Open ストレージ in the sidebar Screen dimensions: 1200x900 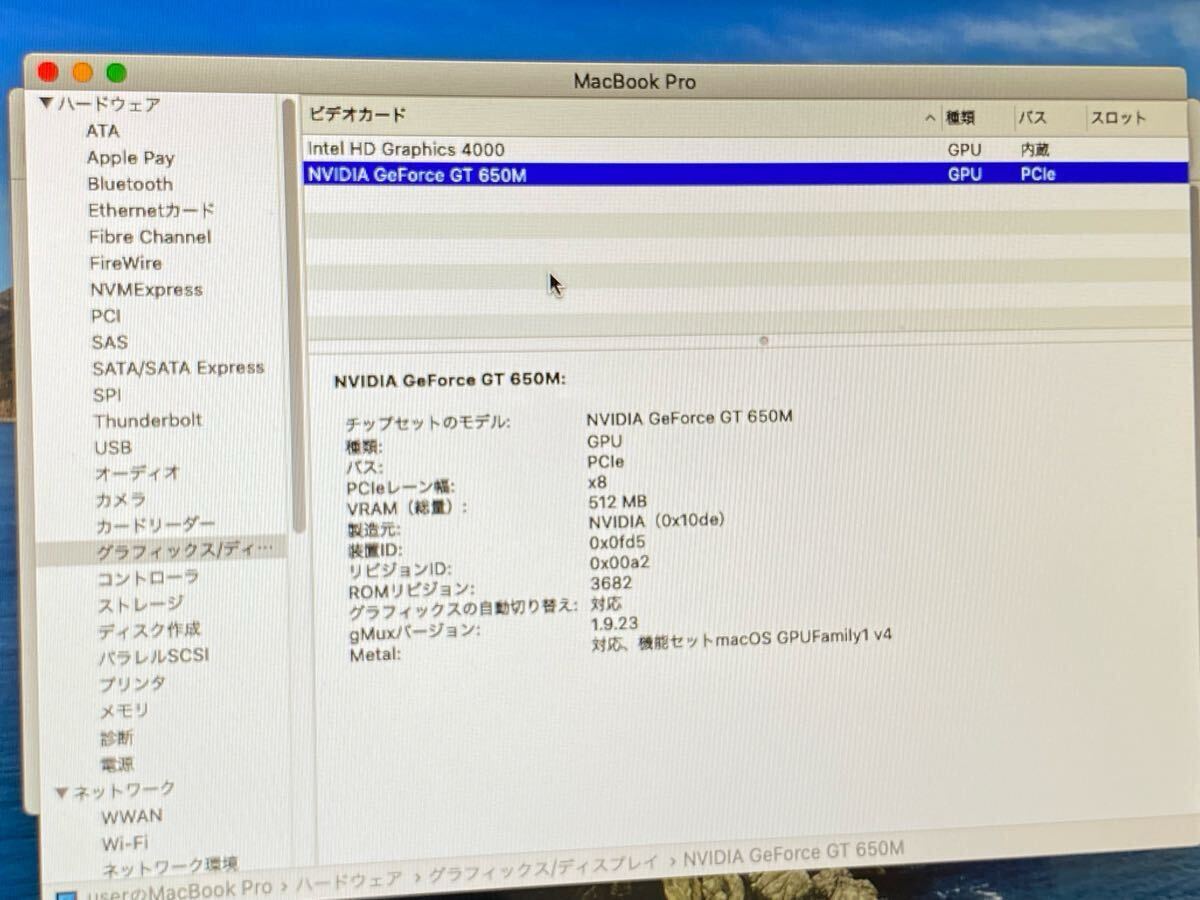140,604
